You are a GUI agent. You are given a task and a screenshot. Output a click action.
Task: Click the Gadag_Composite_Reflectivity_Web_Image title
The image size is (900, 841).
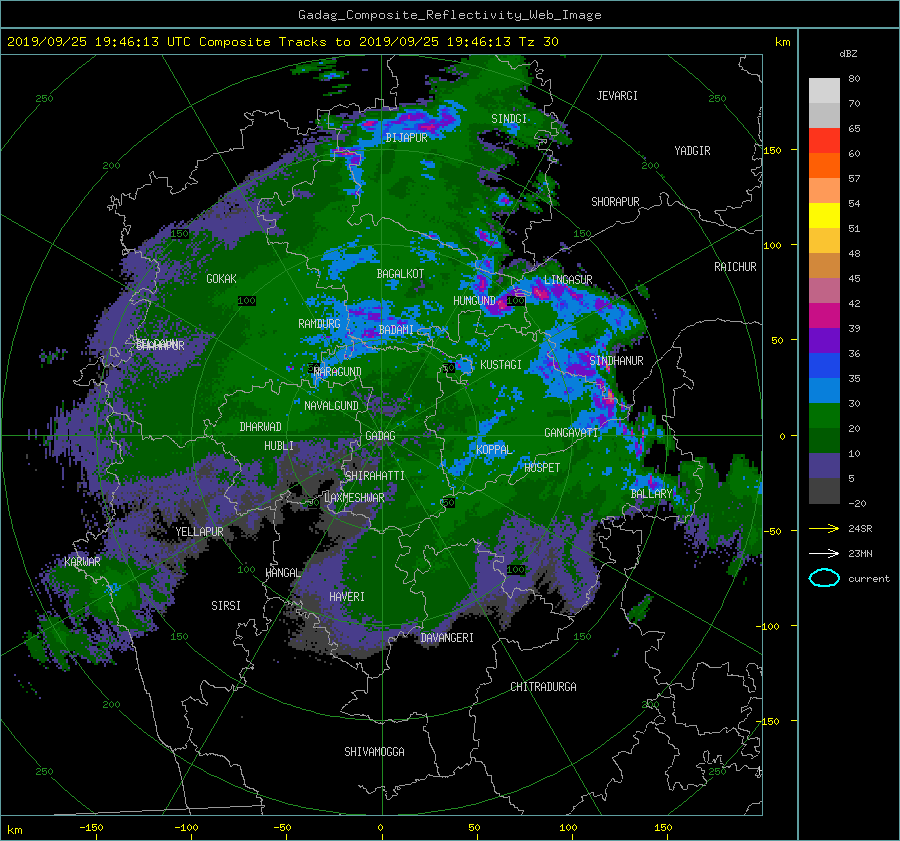pos(449,15)
